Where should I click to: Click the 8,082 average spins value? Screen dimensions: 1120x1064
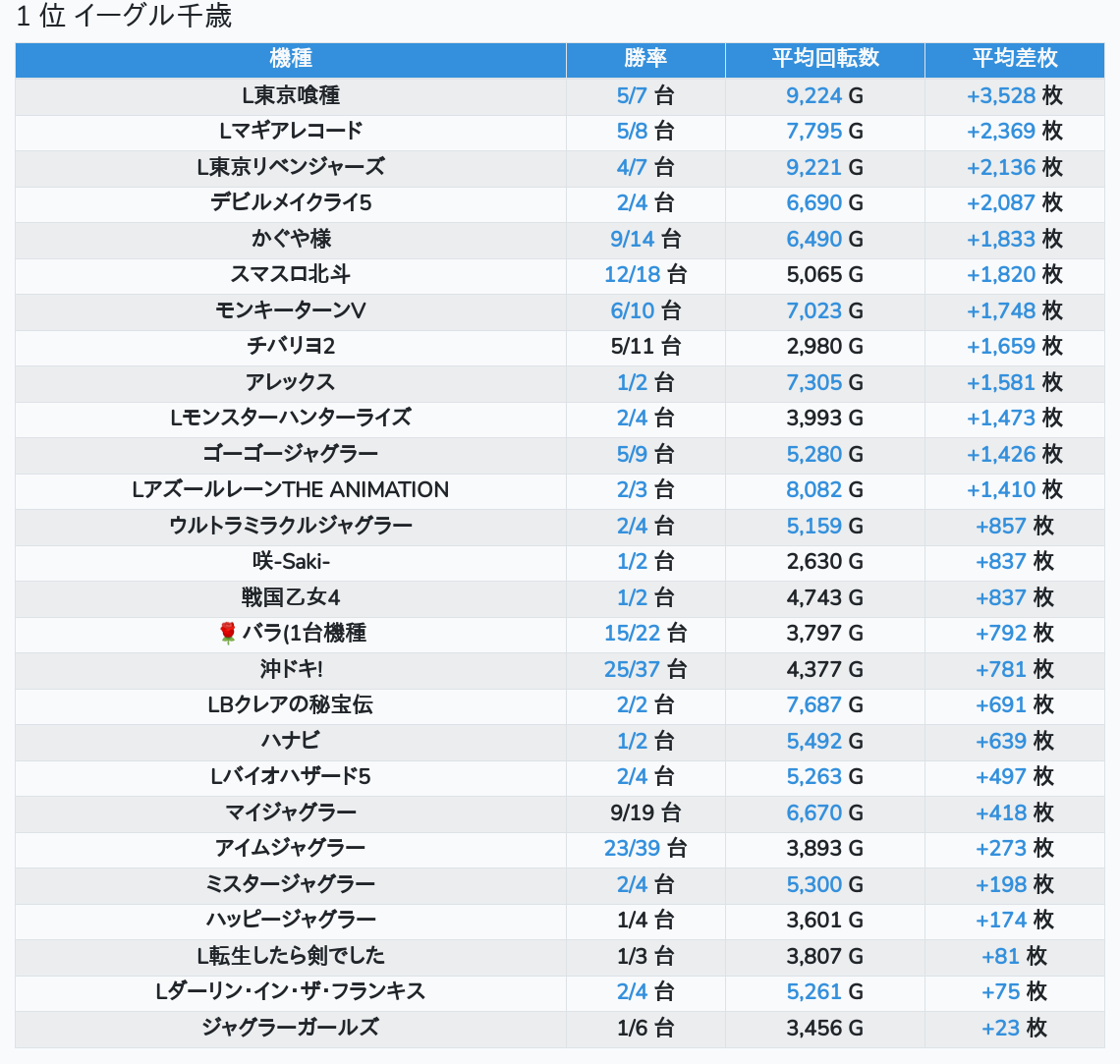[814, 490]
